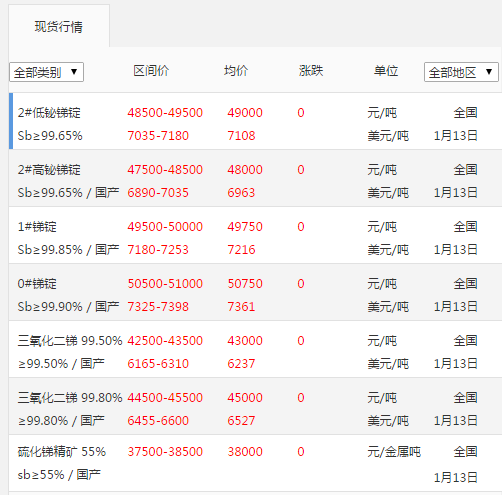
Task: Expand the 全部地区 region dropdown
Action: point(461,72)
